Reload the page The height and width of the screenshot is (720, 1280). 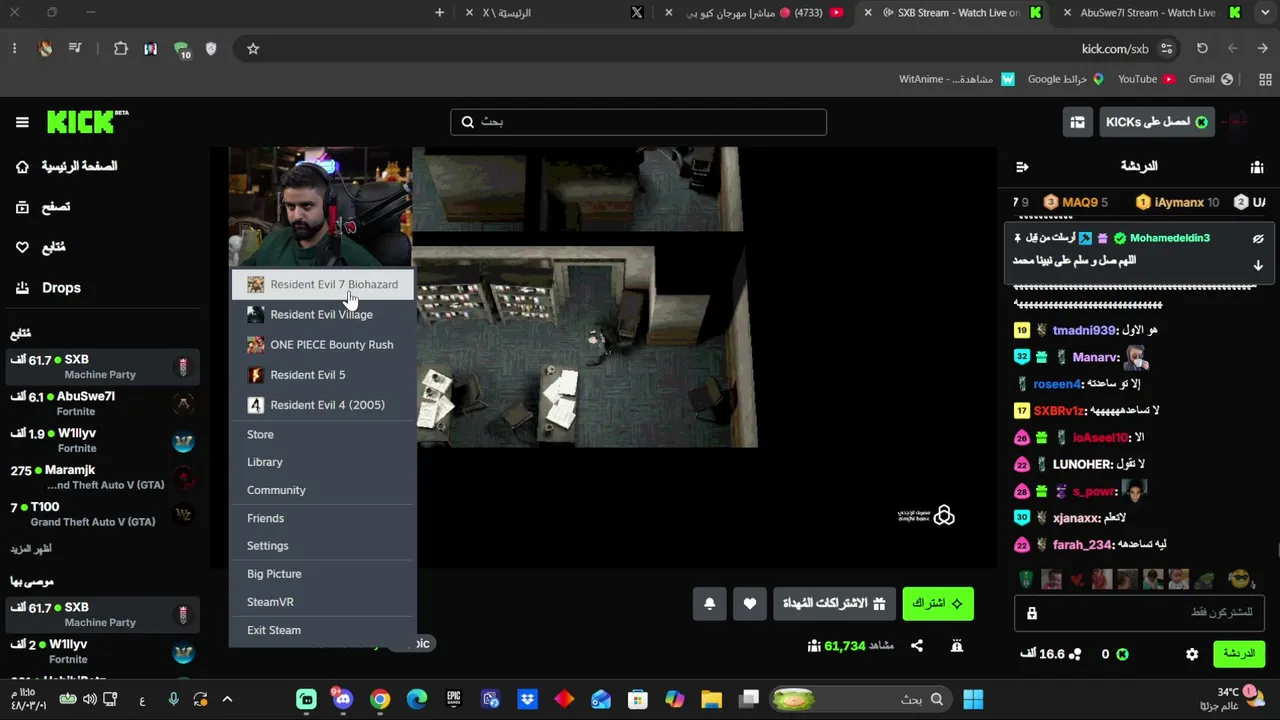click(x=1202, y=49)
